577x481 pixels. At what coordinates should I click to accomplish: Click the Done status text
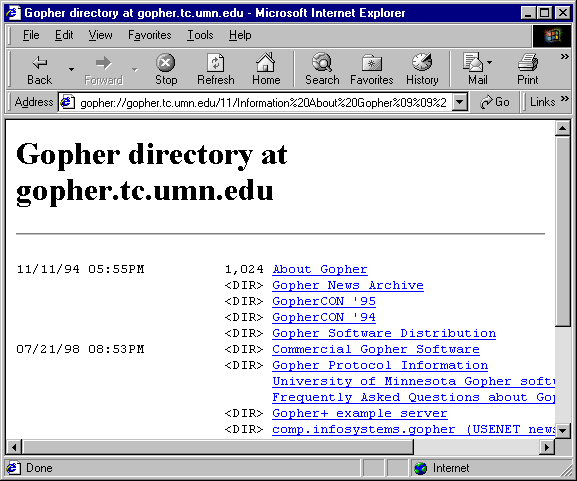pos(39,468)
